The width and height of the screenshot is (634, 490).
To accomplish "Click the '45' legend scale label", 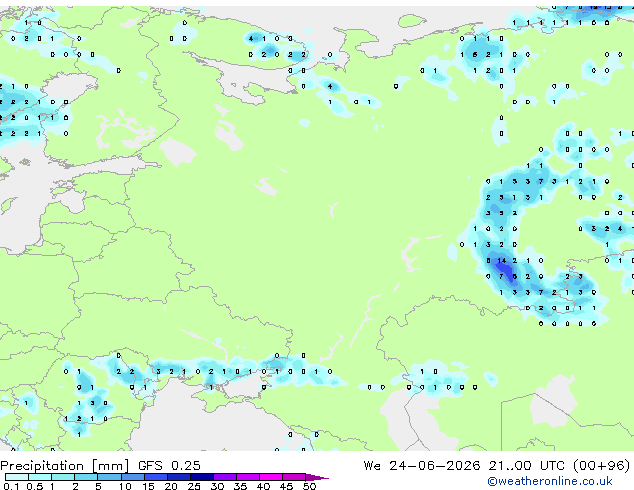I will [286, 486].
